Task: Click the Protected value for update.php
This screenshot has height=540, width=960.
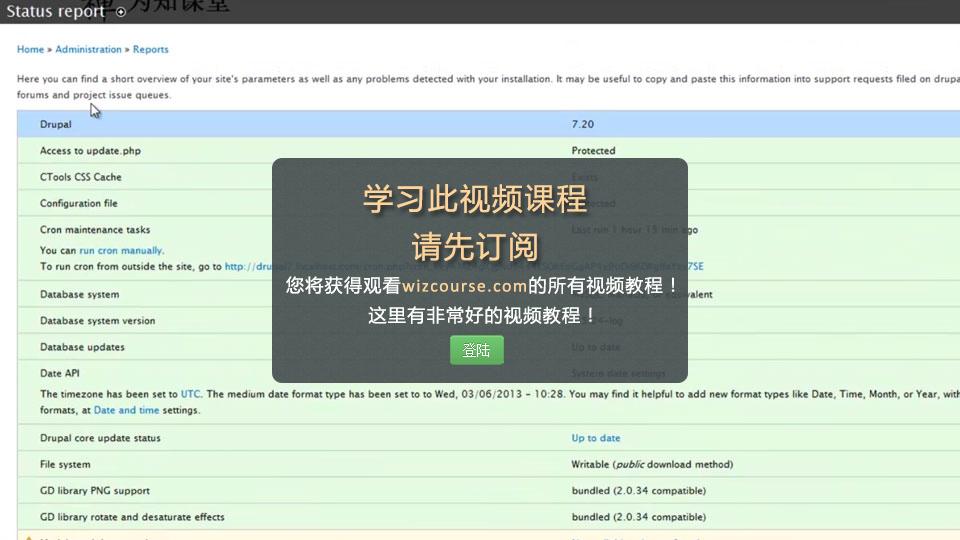Action: pyautogui.click(x=593, y=151)
